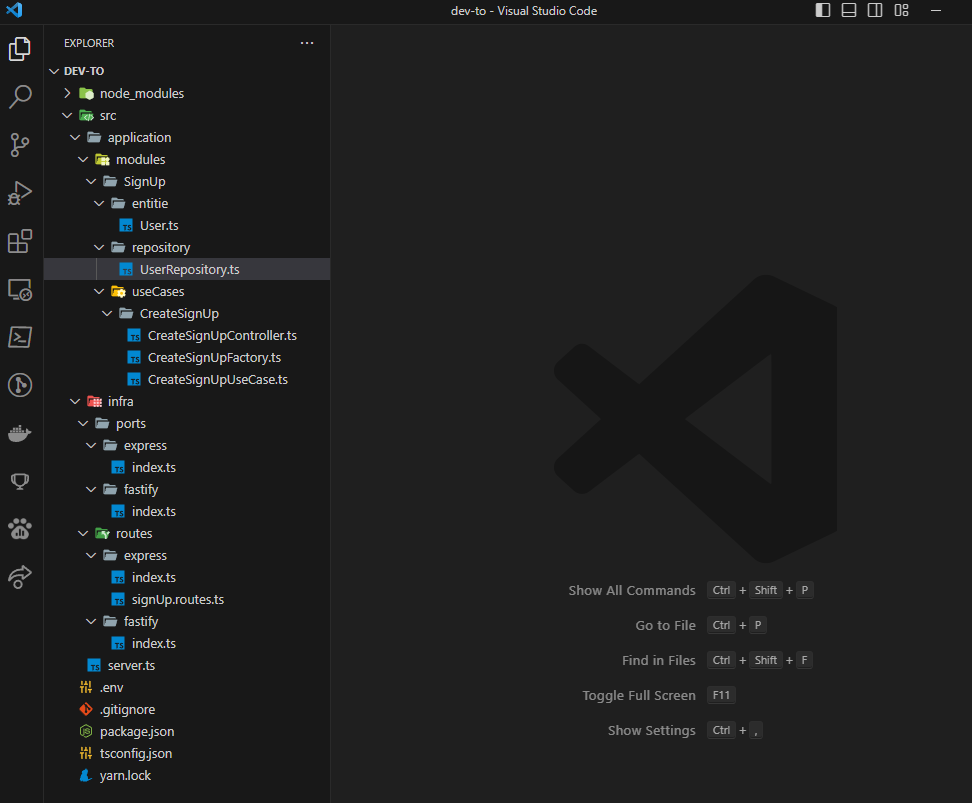Open the trophy icon view

[20, 481]
